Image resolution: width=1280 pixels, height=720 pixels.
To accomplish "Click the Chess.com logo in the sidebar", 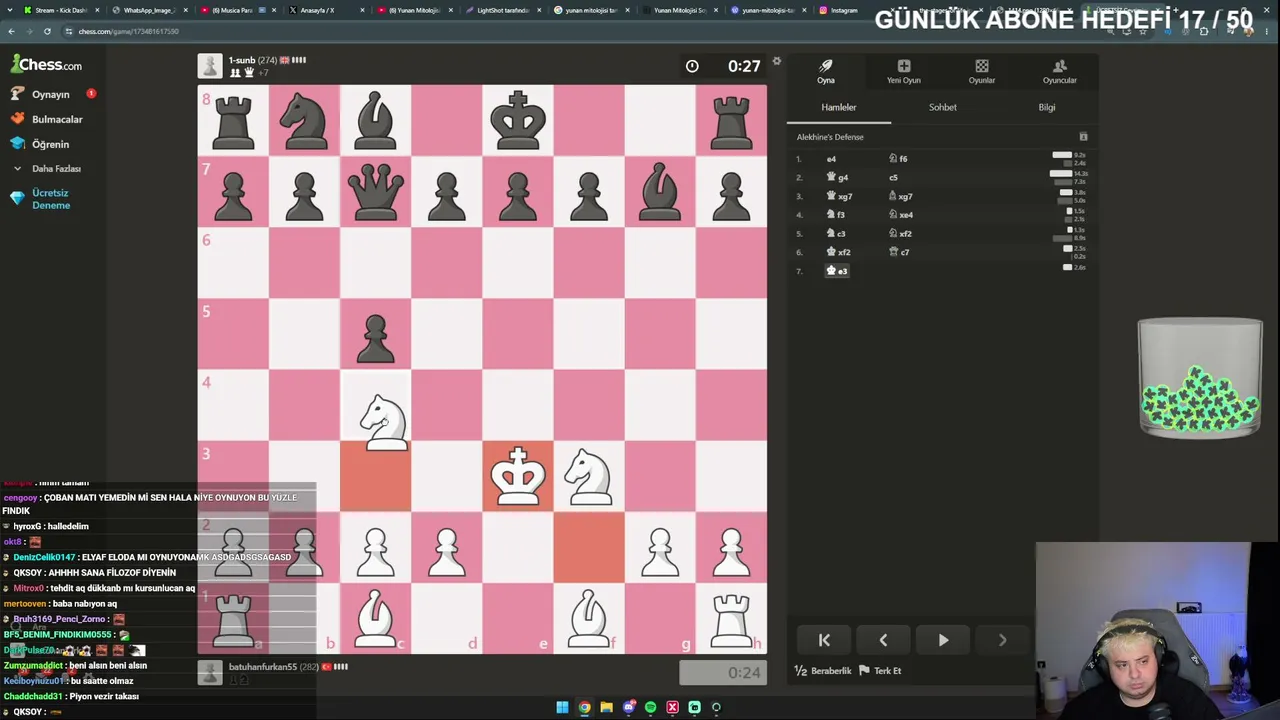I will [47, 65].
